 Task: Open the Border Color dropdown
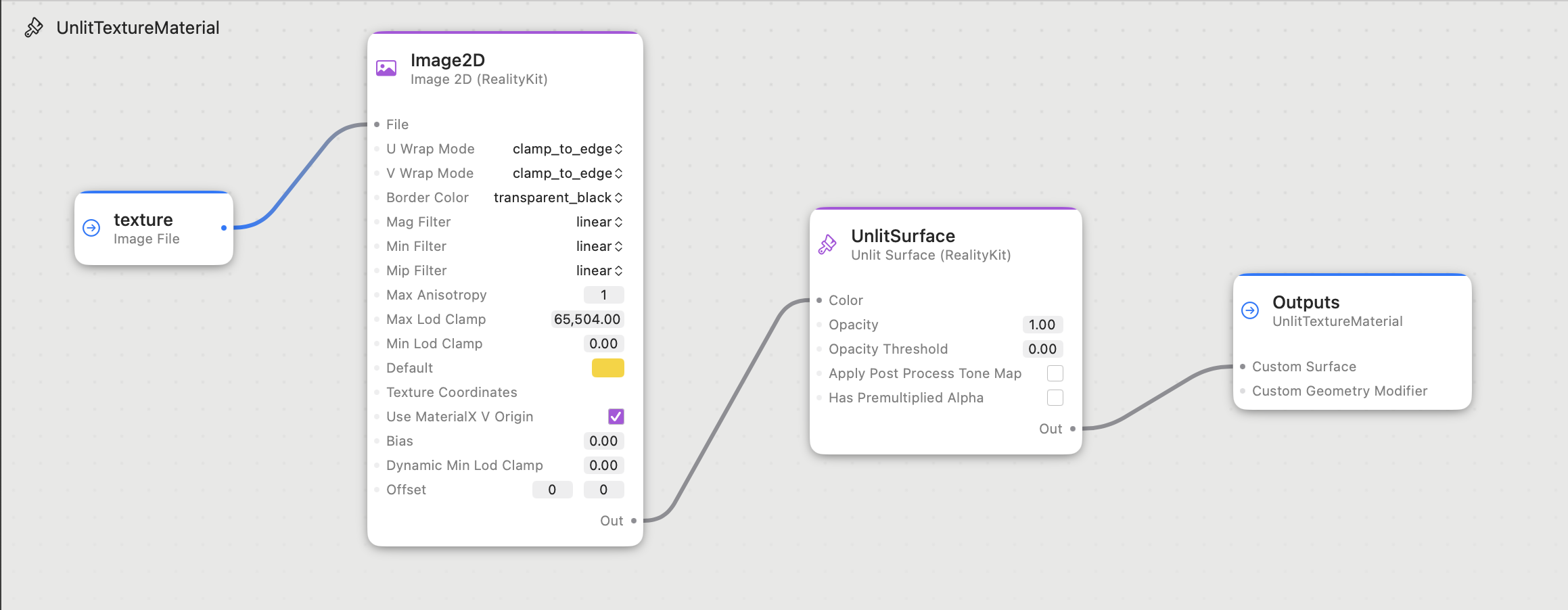point(557,197)
